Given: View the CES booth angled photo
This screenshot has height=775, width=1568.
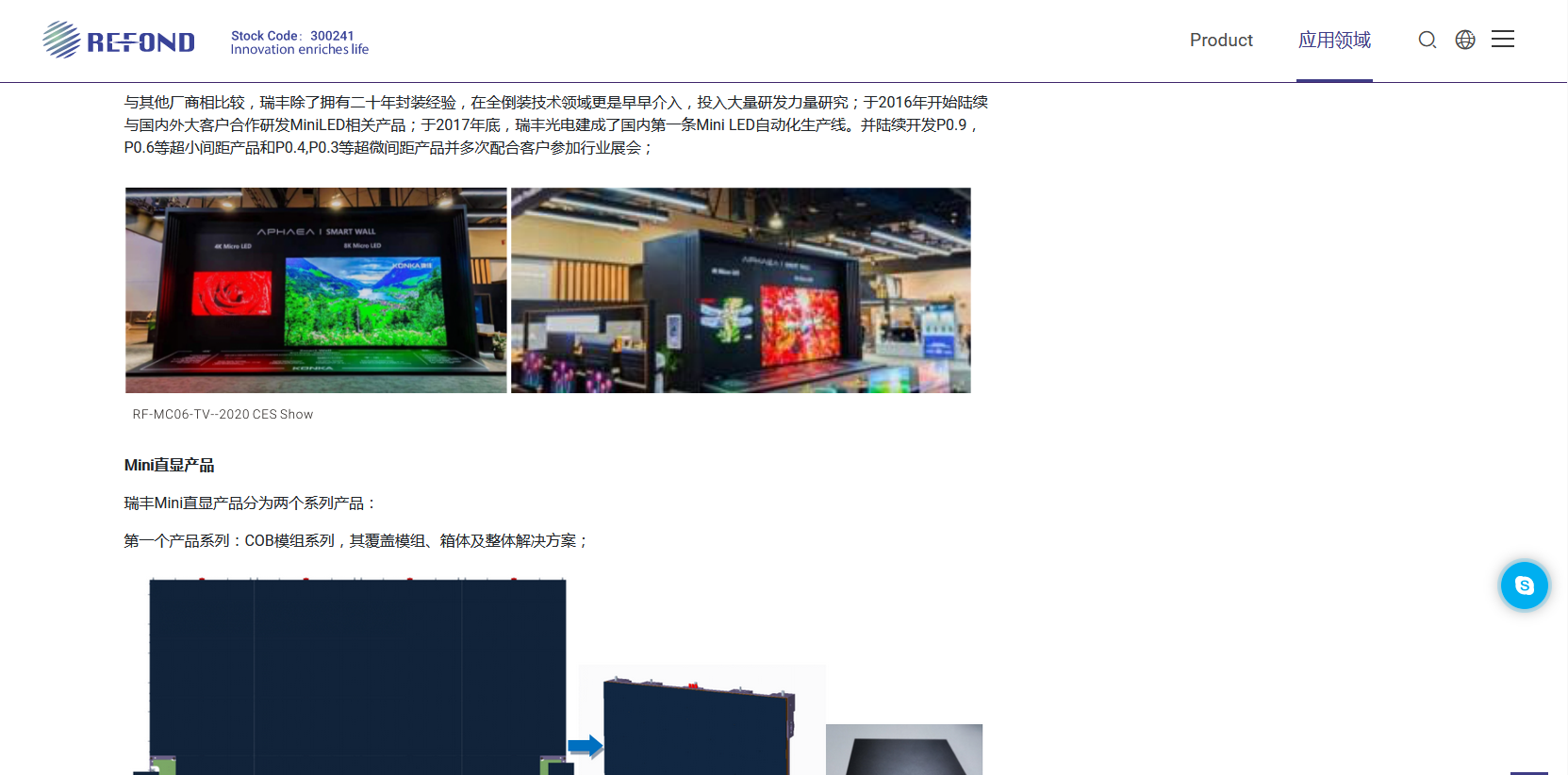Looking at the screenshot, I should 741,290.
